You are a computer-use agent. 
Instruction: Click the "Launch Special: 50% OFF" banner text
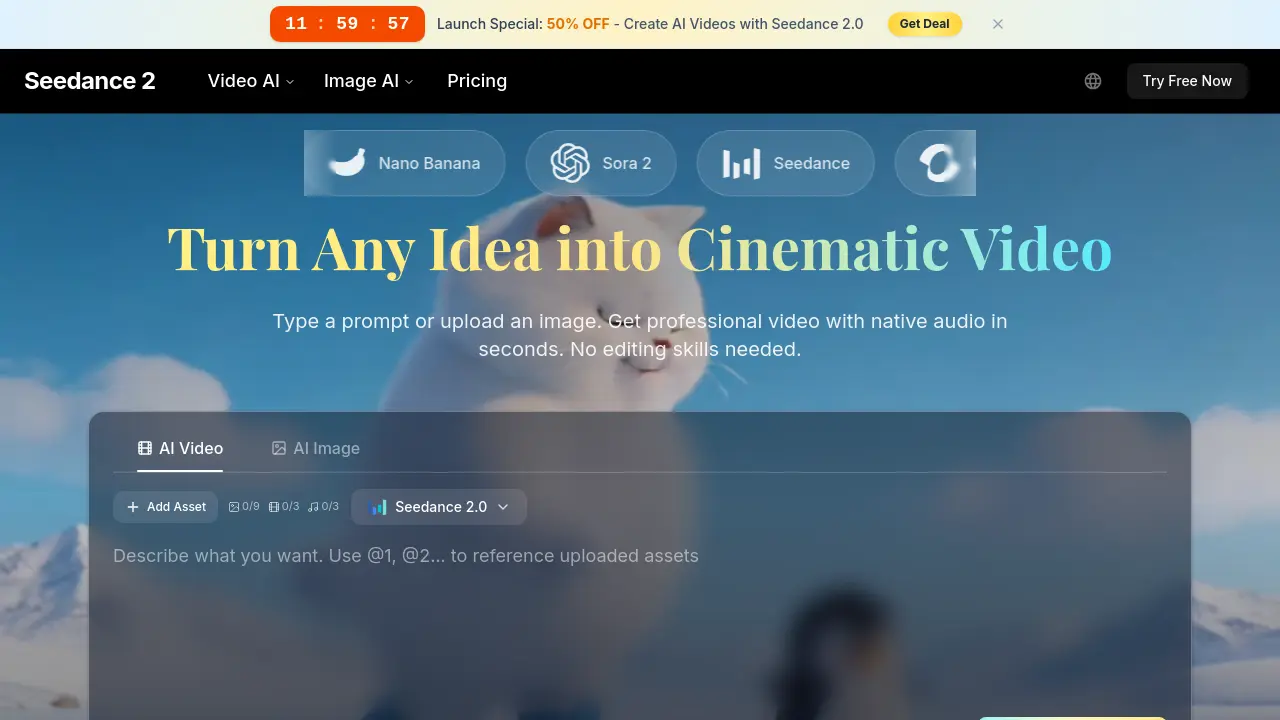coord(523,24)
